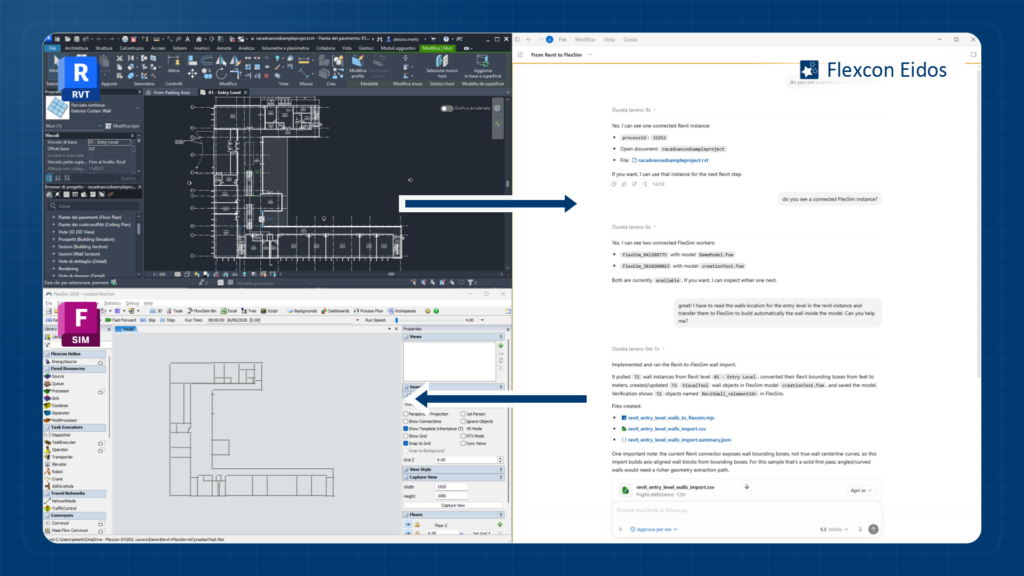Screen dimensions: 1024x576
Task: Click the filter icon in Revit status bar
Action: pos(470,283)
